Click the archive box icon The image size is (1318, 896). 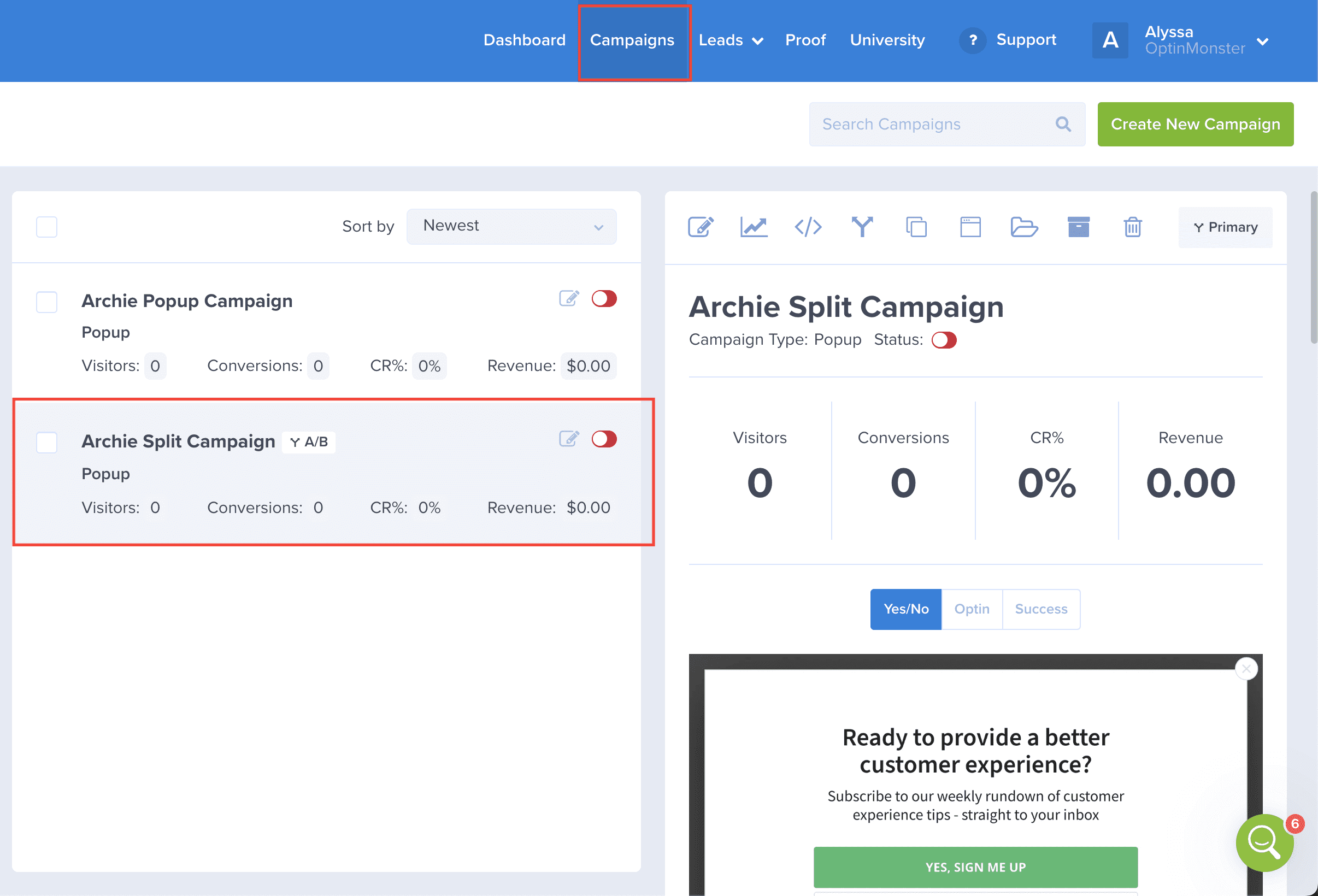tap(1078, 227)
